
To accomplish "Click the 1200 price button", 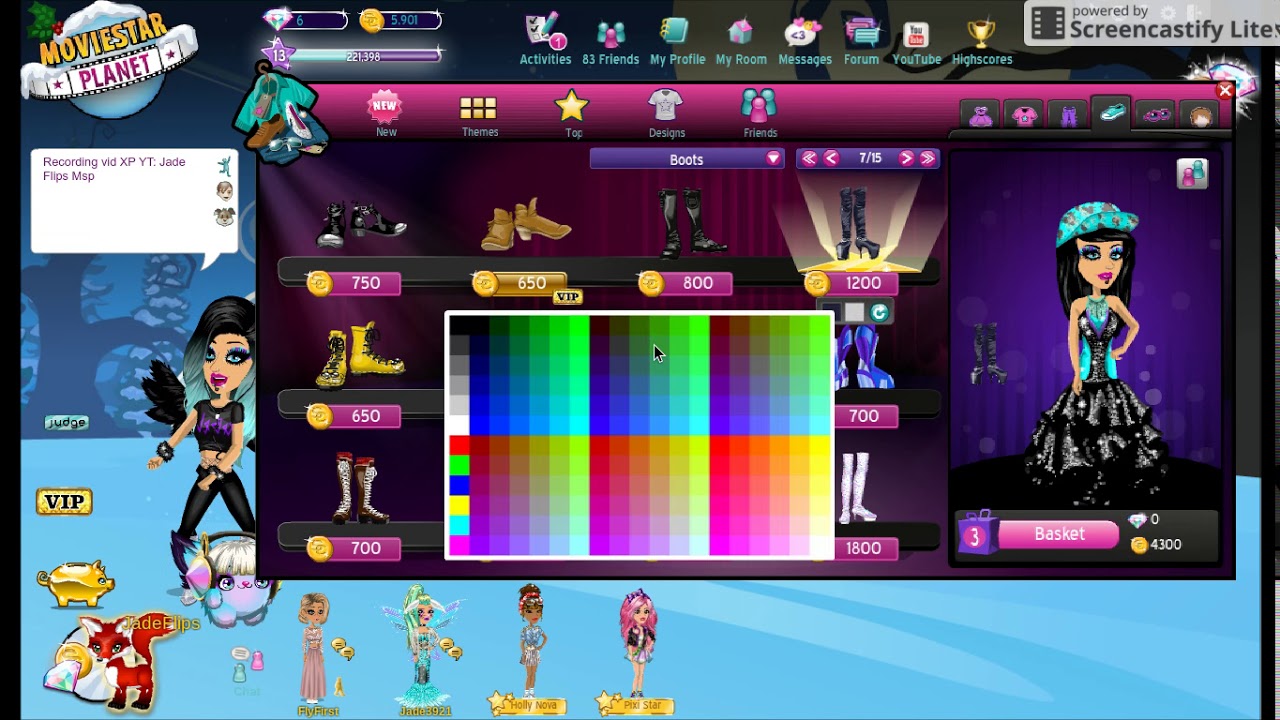I will [x=853, y=283].
